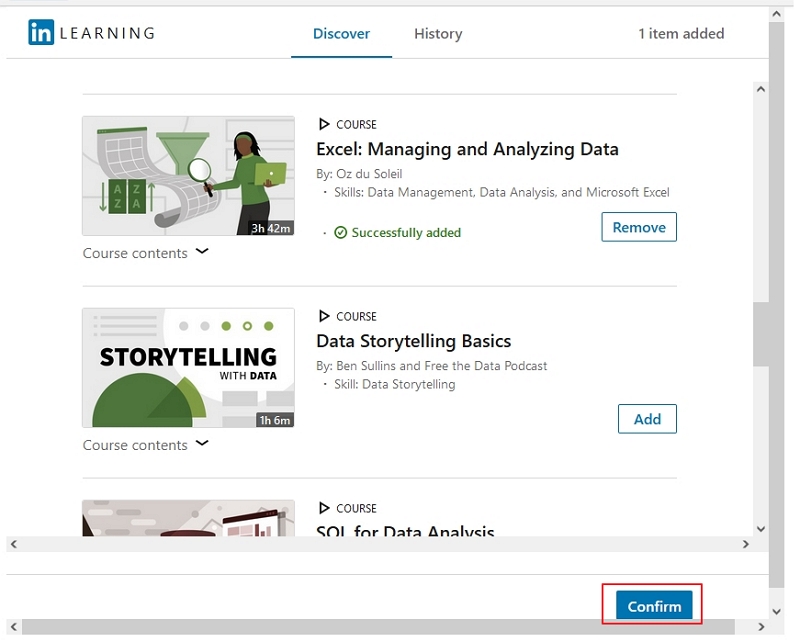Viewport: 800px width, 642px height.
Task: Open Excel: Managing and Analyzing Data title
Action: click(x=467, y=149)
